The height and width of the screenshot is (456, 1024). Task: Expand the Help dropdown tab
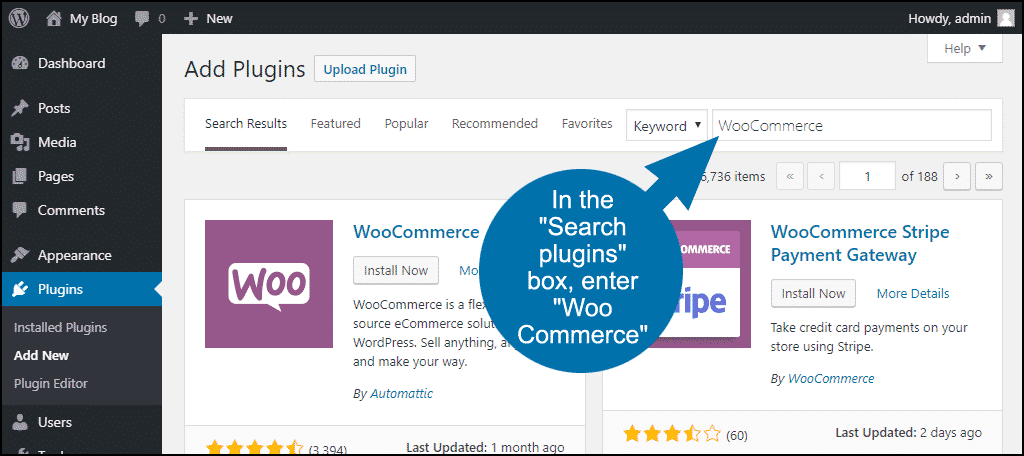coord(965,49)
